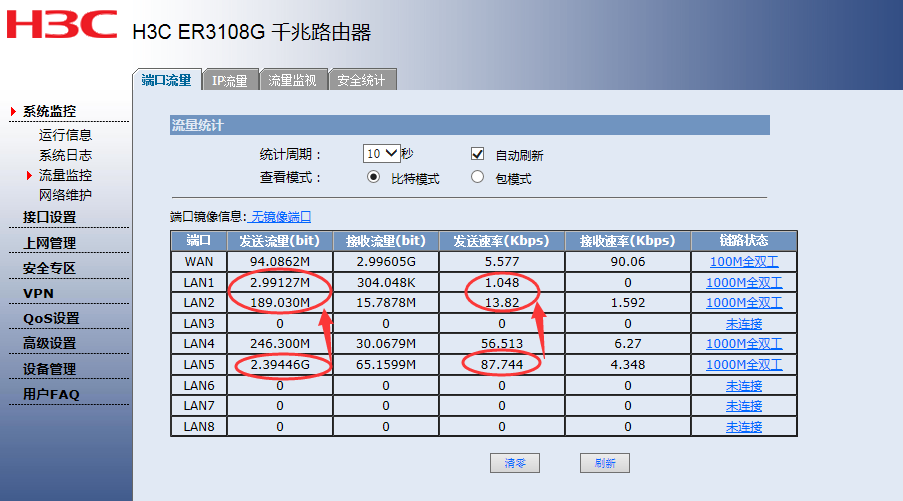Select the 包模式 radio button

click(x=477, y=177)
